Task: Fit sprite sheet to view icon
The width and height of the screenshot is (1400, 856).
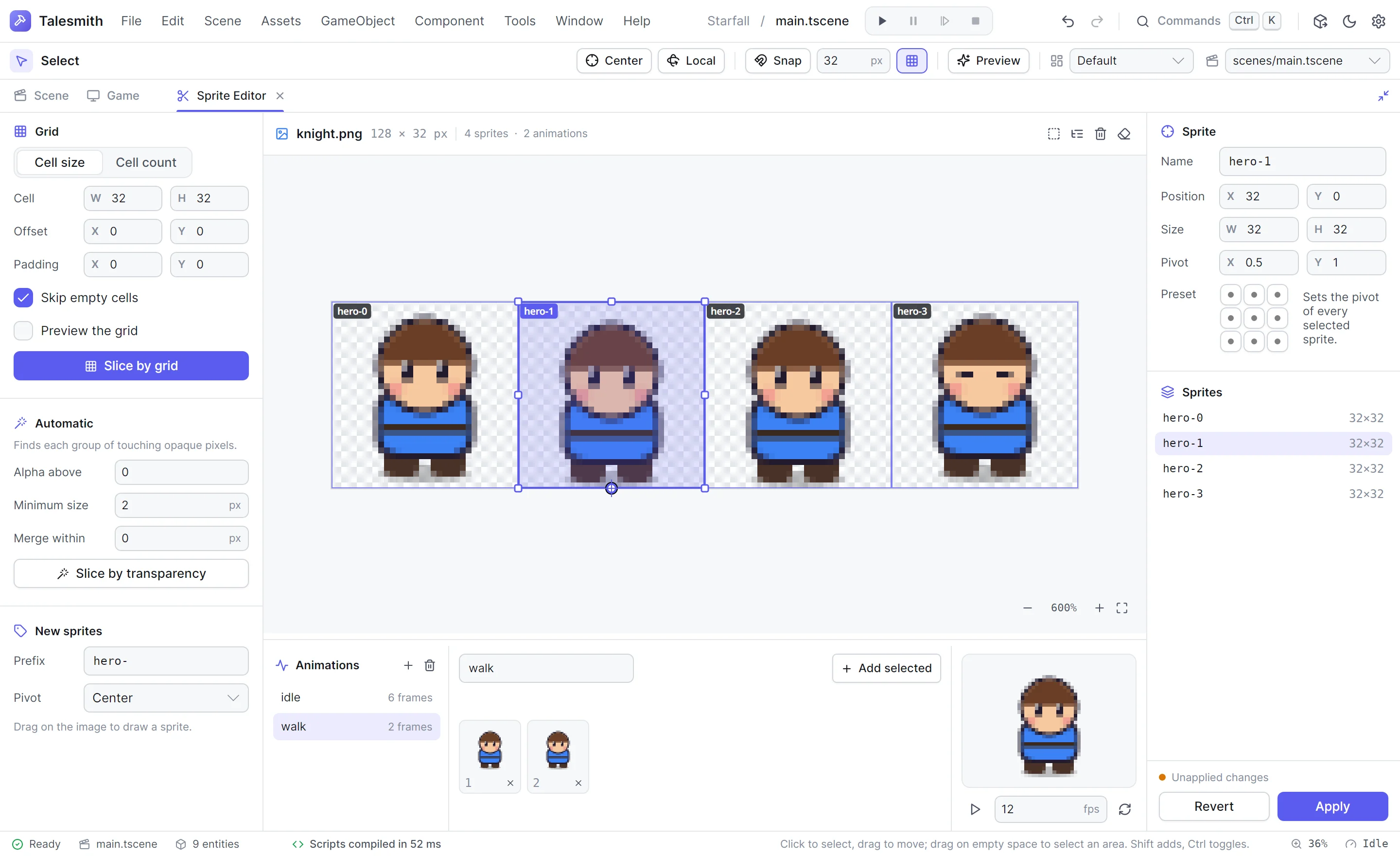Action: click(1121, 607)
